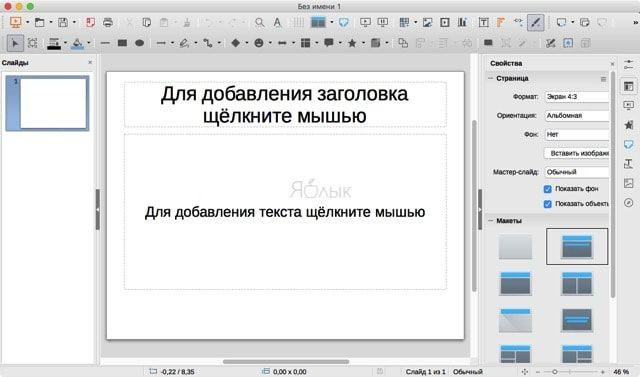
Task: Toggle 'Показать объекты' checkbox
Action: pyautogui.click(x=548, y=204)
